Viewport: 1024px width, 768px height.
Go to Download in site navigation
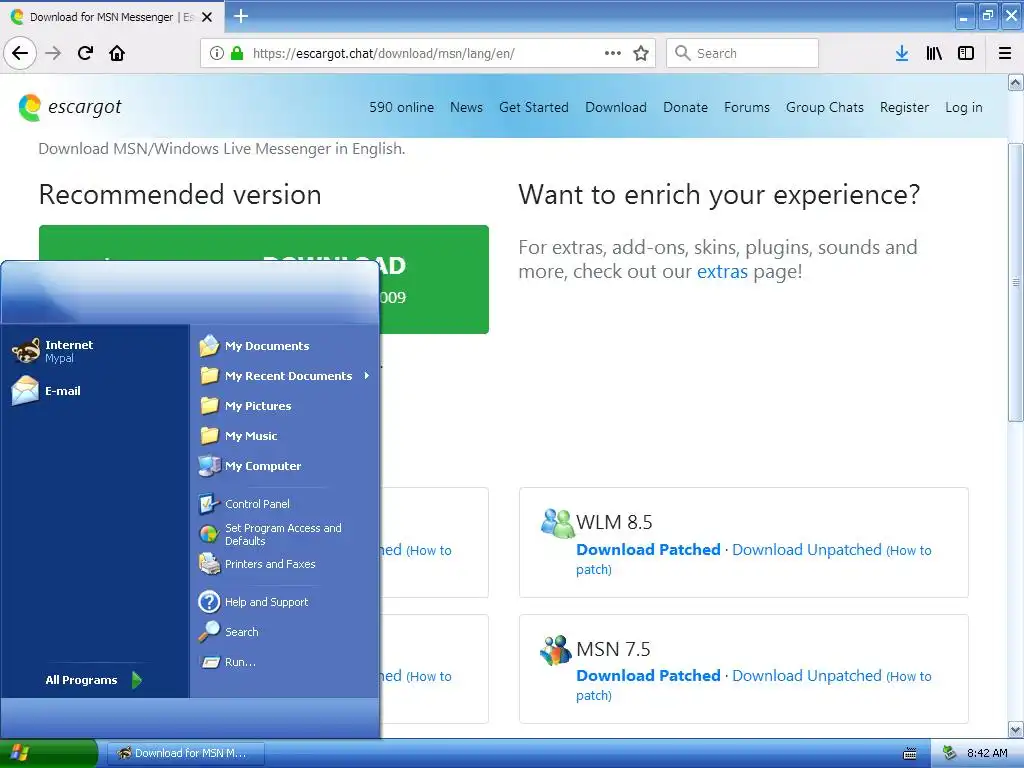[x=616, y=107]
